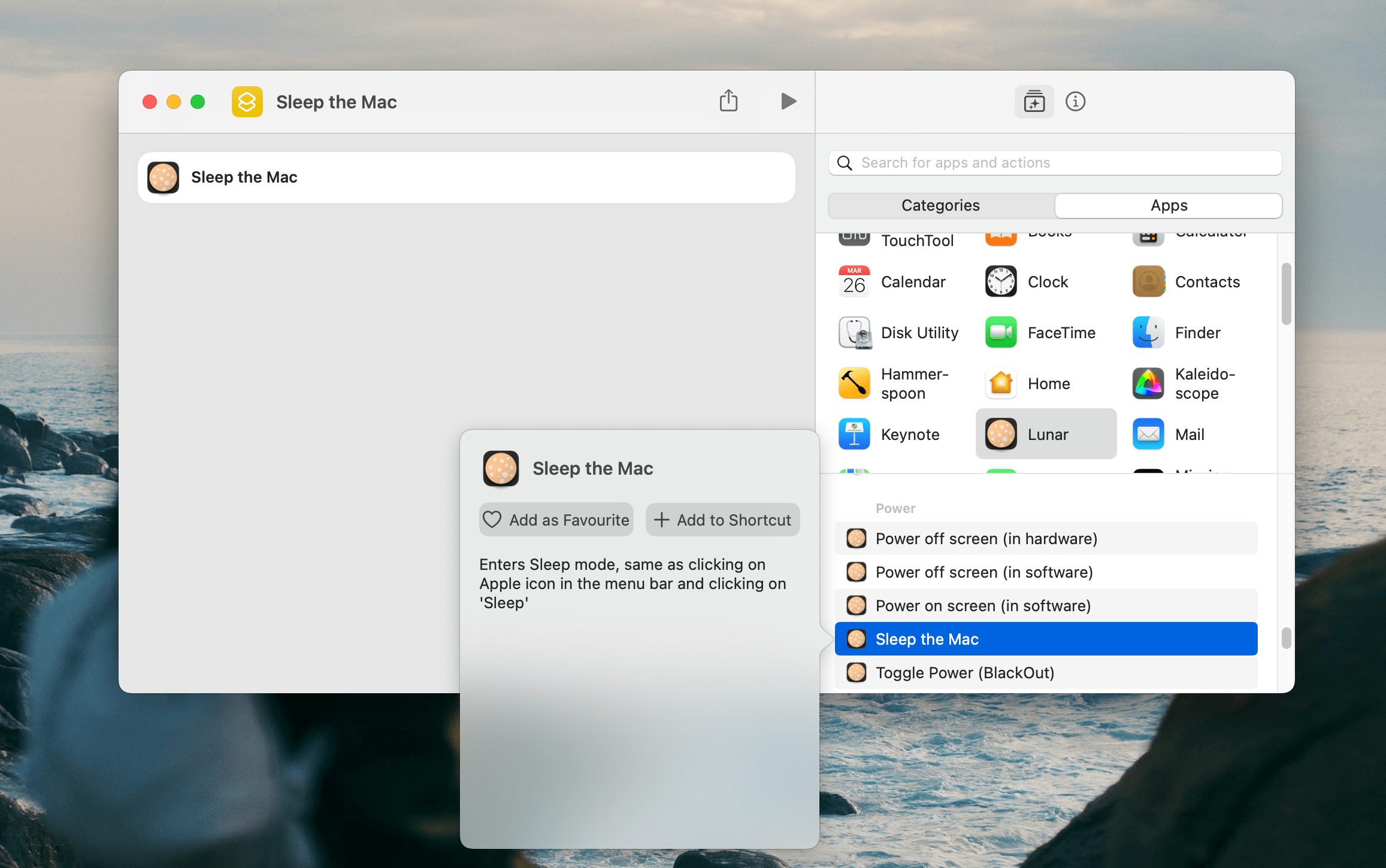Select the Kaleidoscope app

(x=1193, y=384)
